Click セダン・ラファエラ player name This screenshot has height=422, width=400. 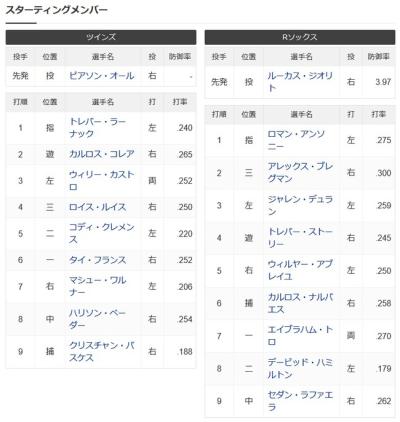coord(300,401)
